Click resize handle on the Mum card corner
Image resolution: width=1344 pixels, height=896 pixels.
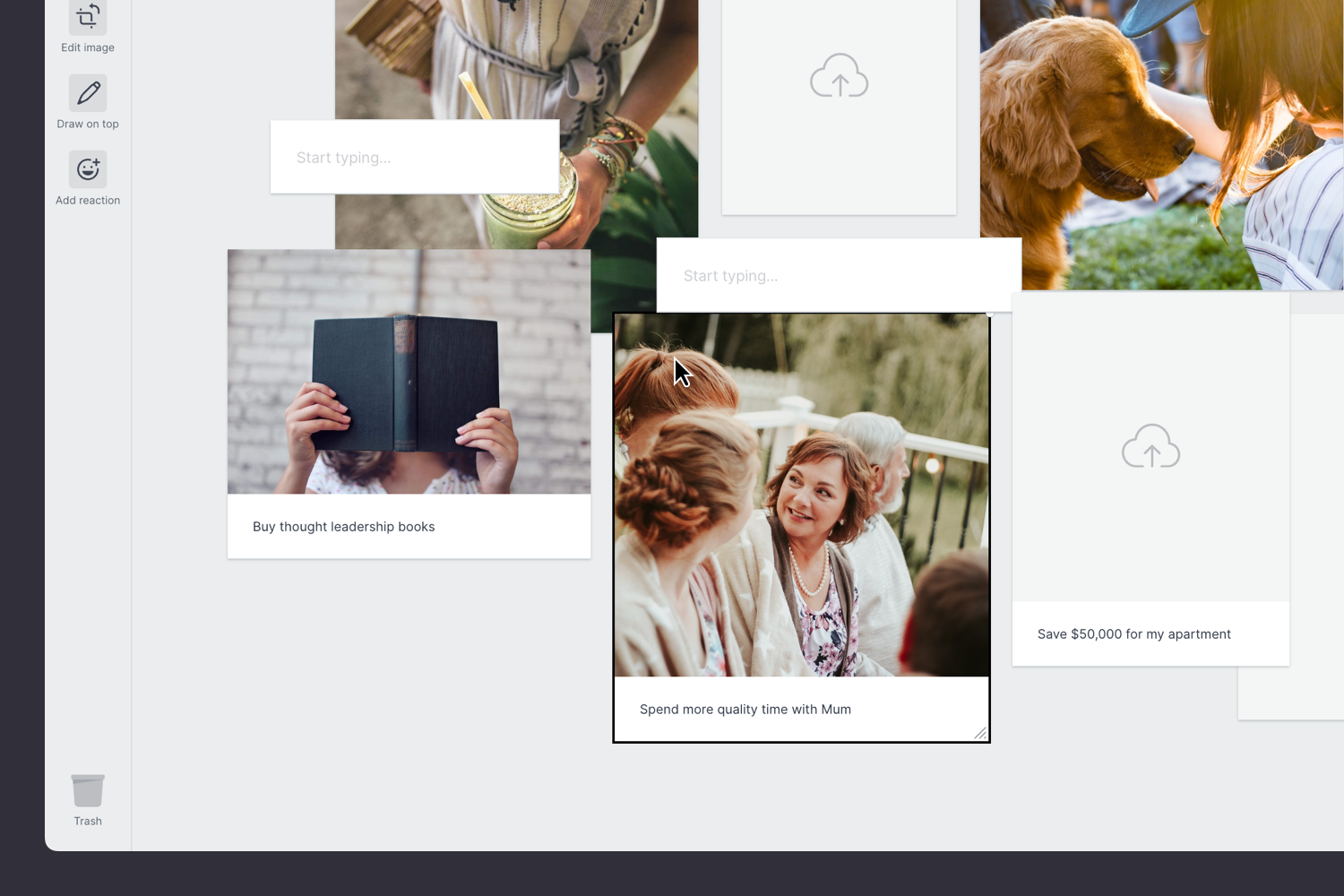980,733
